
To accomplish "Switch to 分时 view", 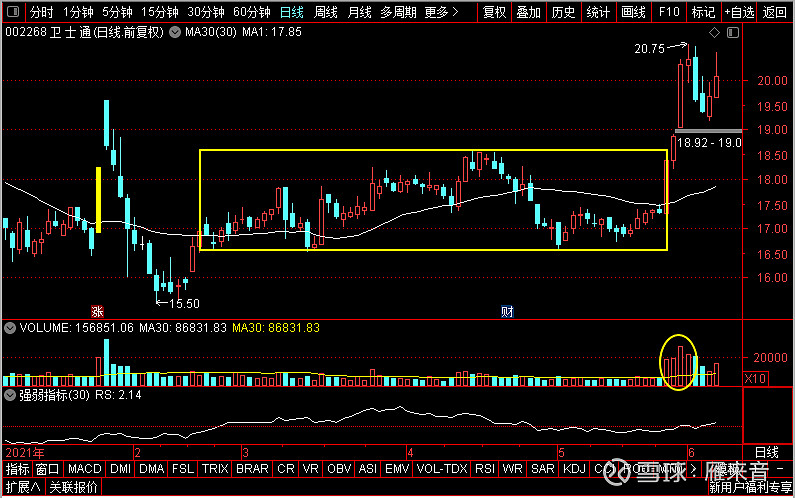I will point(41,12).
